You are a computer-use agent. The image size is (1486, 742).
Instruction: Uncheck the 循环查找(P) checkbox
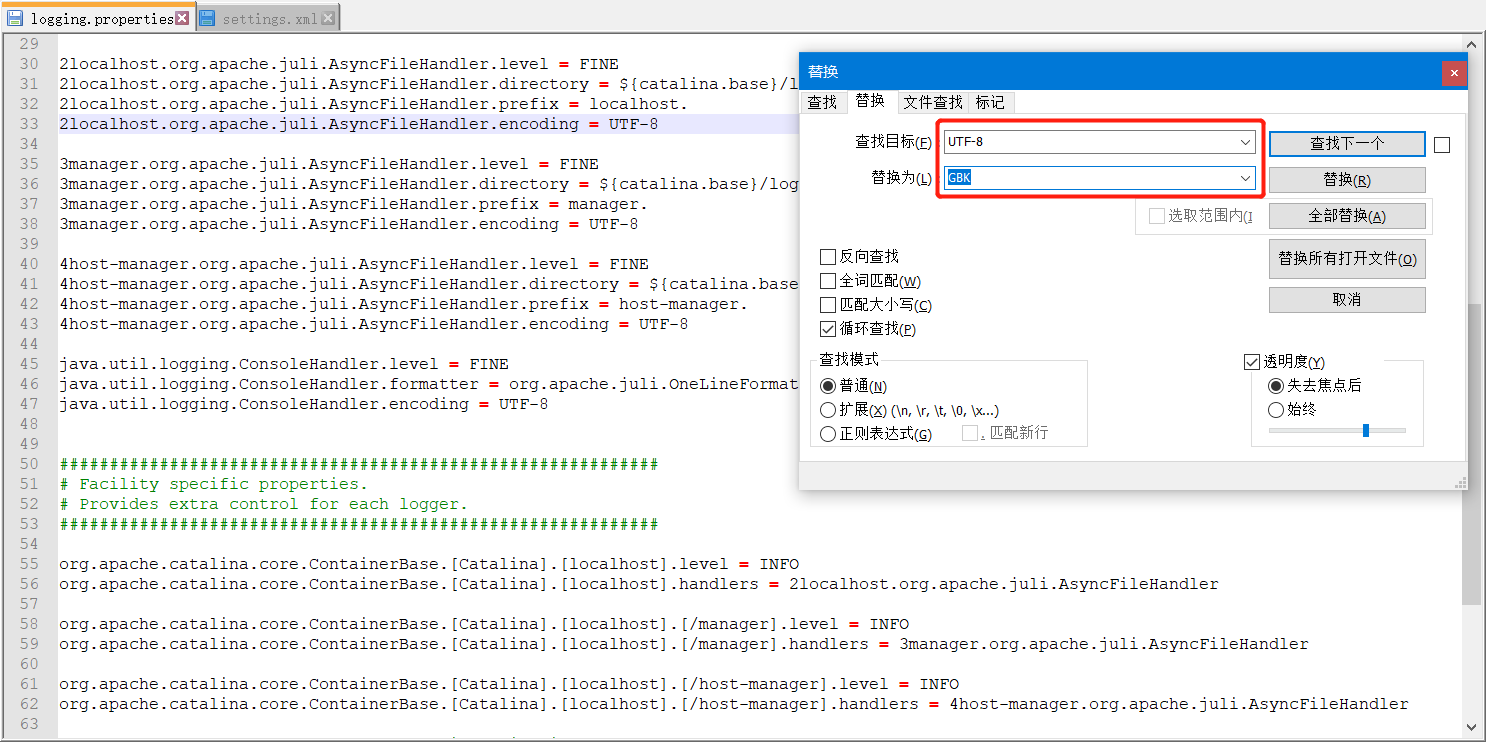[x=828, y=329]
